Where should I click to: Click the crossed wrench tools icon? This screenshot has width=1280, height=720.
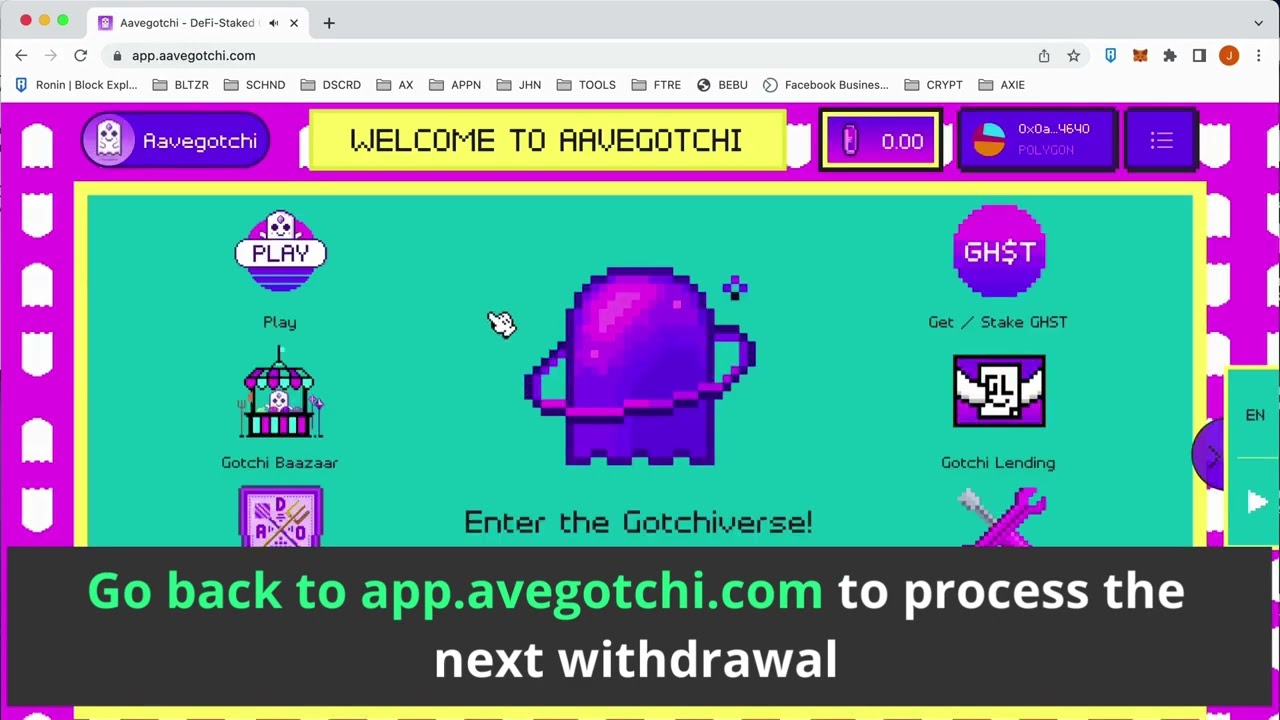1001,517
